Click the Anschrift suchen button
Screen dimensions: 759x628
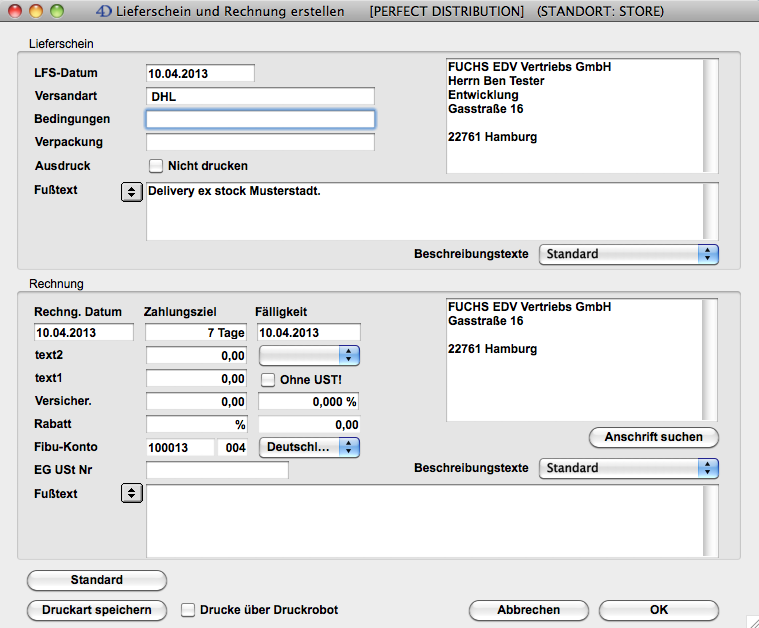pos(654,437)
